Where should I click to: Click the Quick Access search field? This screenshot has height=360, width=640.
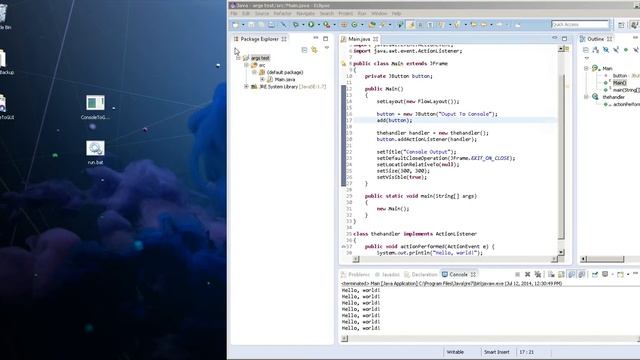click(580, 25)
